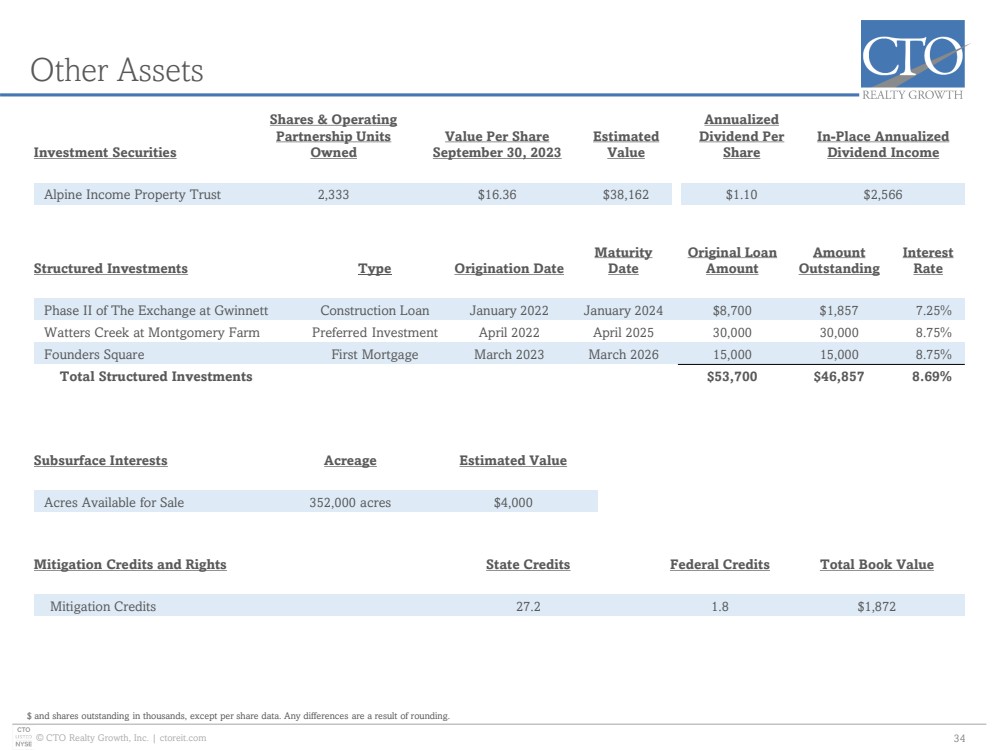Click 'Annualized Dividend Per Share' column header
This screenshot has height=750, width=999.
point(742,136)
